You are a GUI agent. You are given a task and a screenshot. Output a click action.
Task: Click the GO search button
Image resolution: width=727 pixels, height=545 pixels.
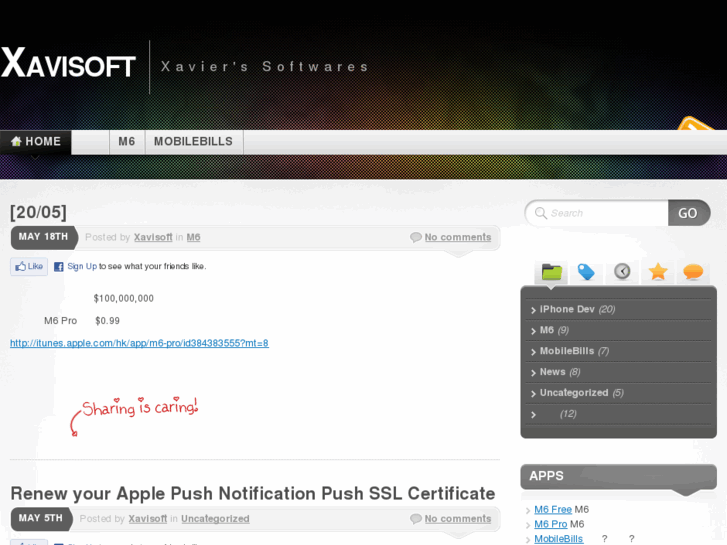[689, 213]
